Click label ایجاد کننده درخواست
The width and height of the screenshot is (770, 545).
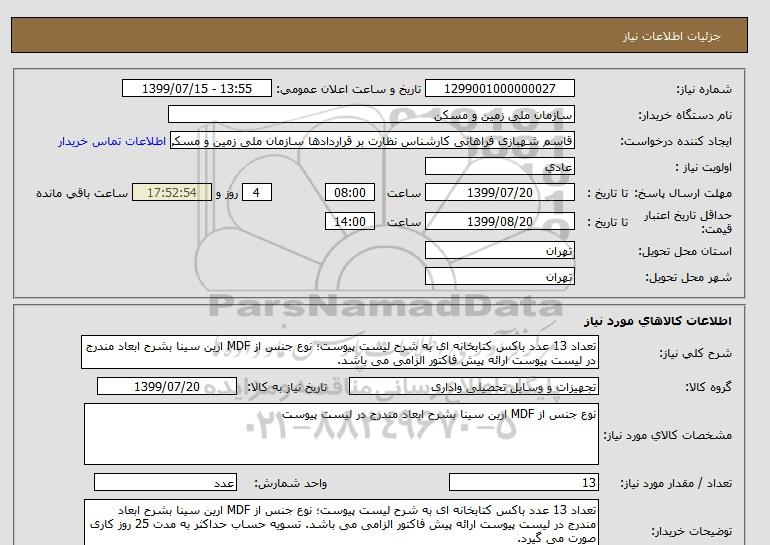pos(676,141)
